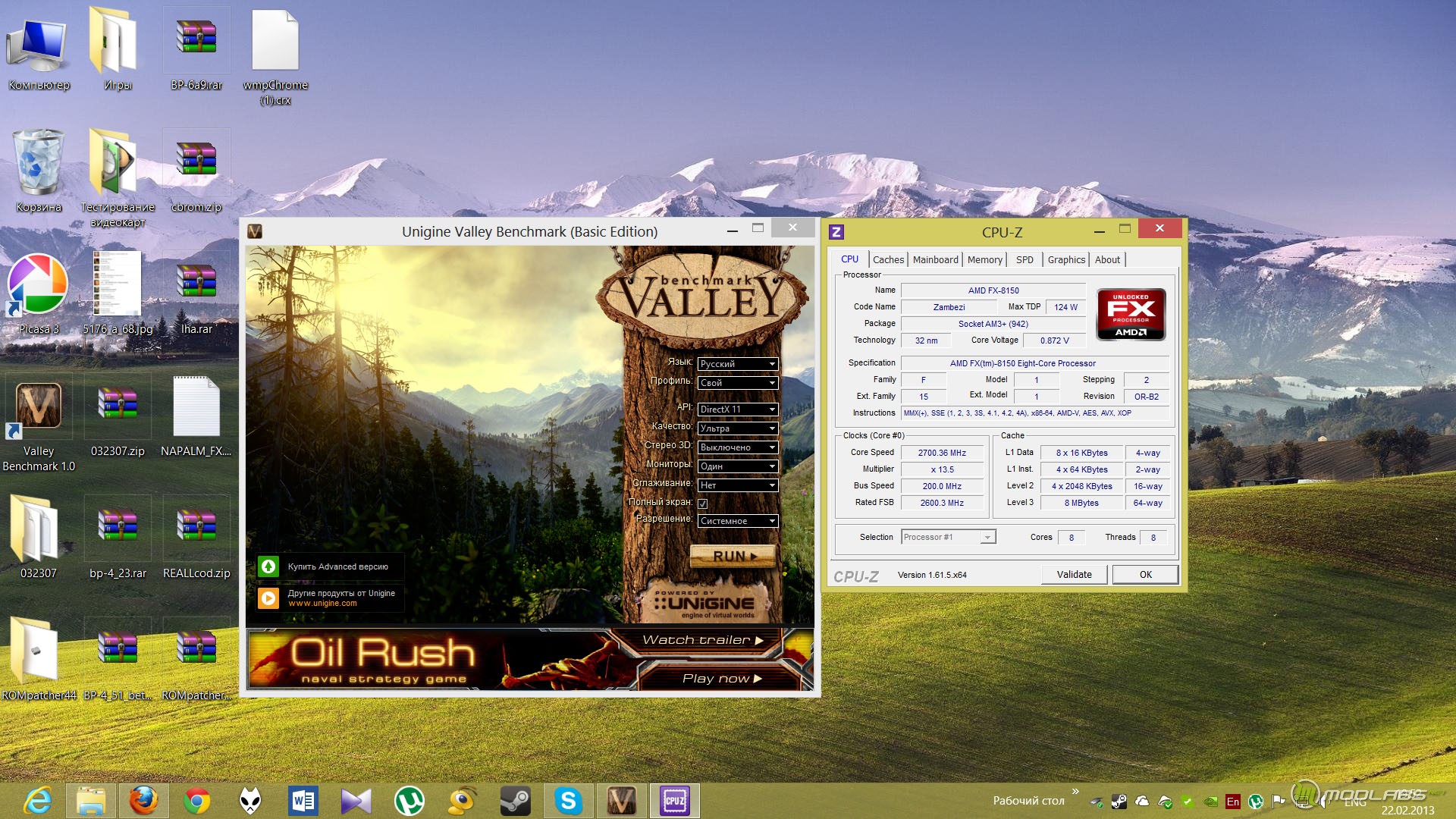This screenshot has width=1456, height=819.
Task: Open uTorrent from the taskbar
Action: [409, 801]
